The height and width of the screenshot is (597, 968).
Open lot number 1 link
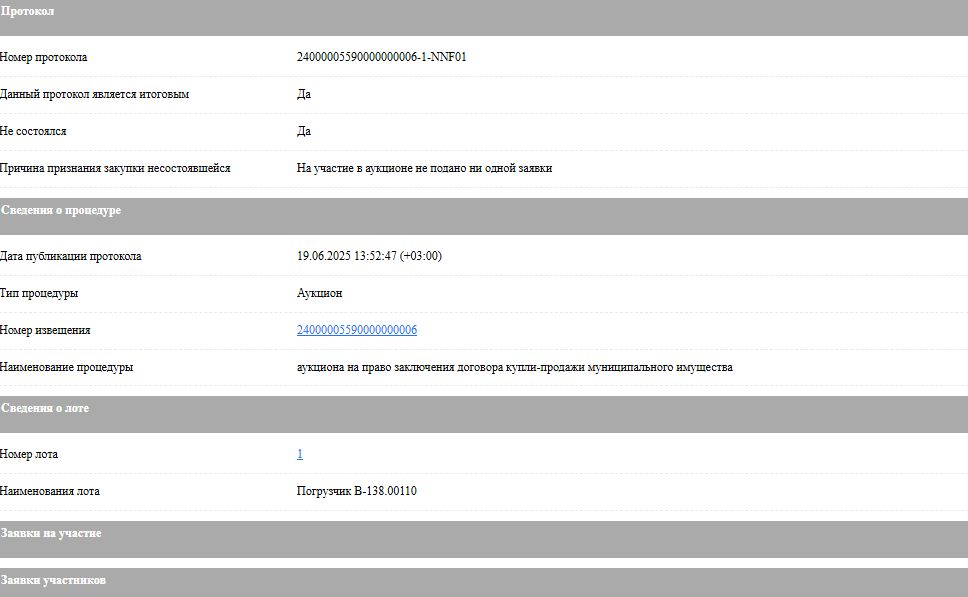pos(300,454)
